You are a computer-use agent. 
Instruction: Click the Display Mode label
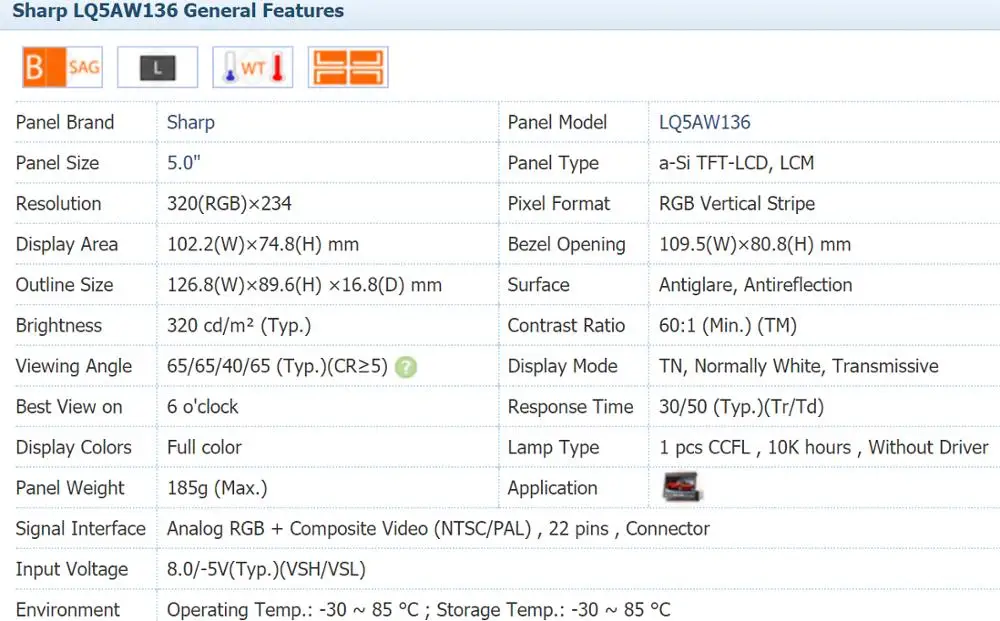click(x=563, y=367)
